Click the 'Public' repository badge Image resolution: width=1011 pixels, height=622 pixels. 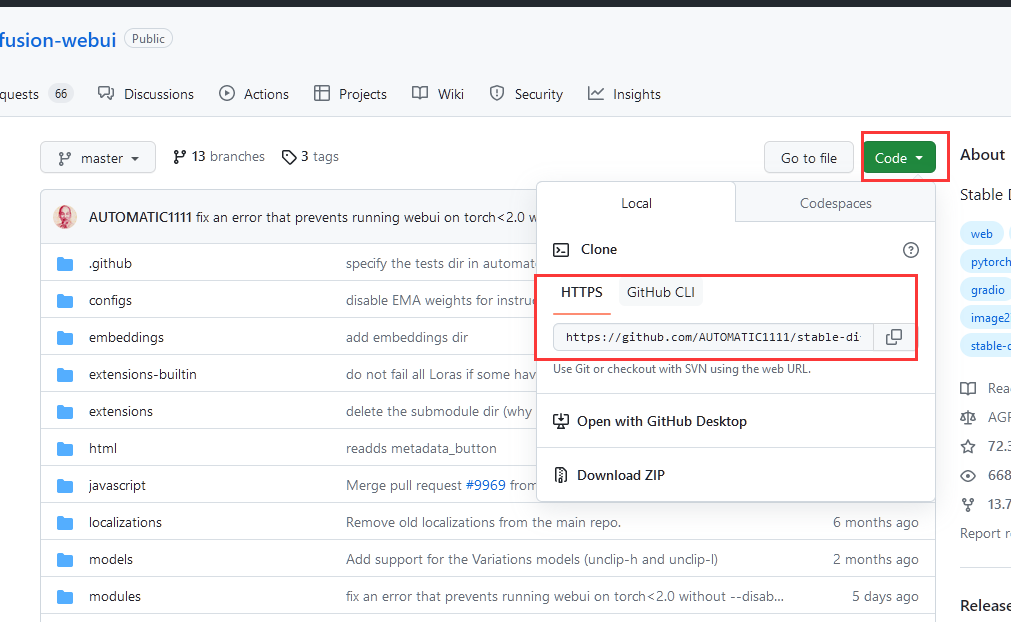pos(148,39)
